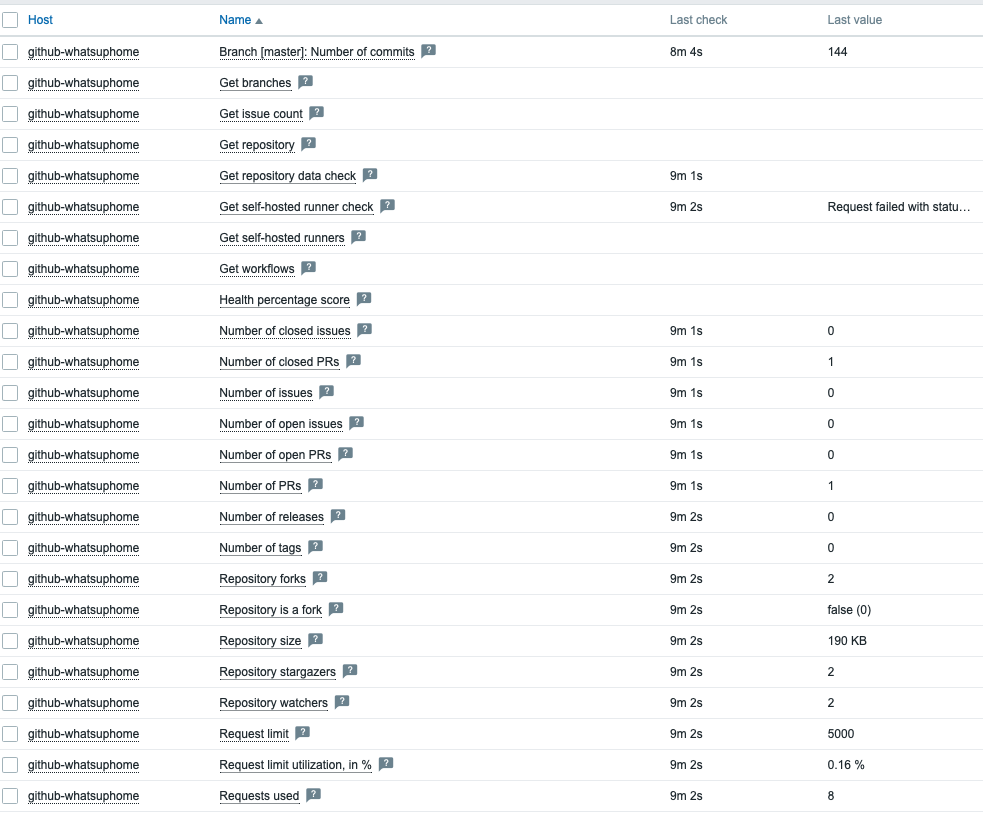983x835 pixels.
Task: Sort items by the Host column header
Action: tap(41, 20)
